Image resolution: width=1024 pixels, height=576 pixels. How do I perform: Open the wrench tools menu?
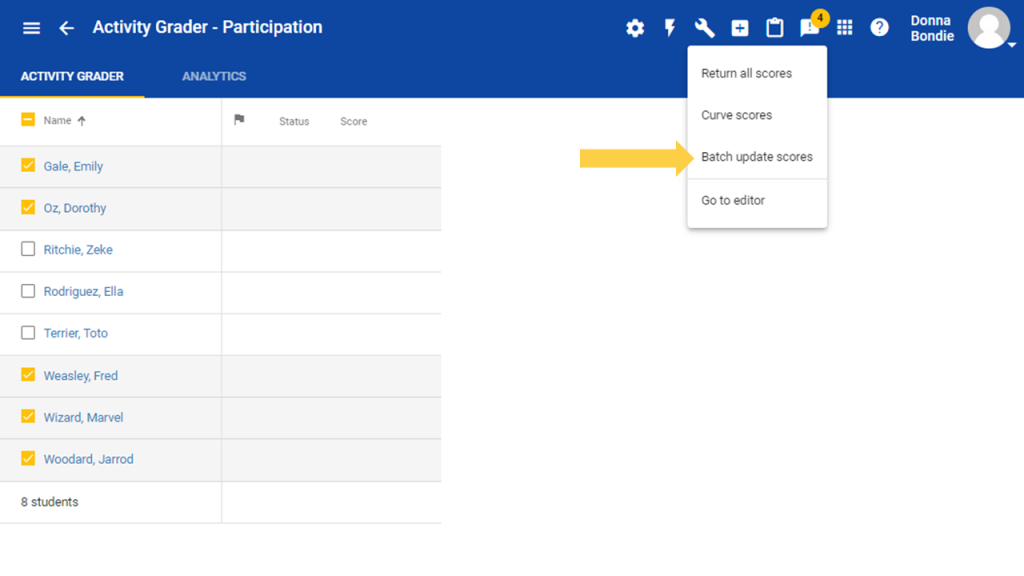(x=705, y=28)
